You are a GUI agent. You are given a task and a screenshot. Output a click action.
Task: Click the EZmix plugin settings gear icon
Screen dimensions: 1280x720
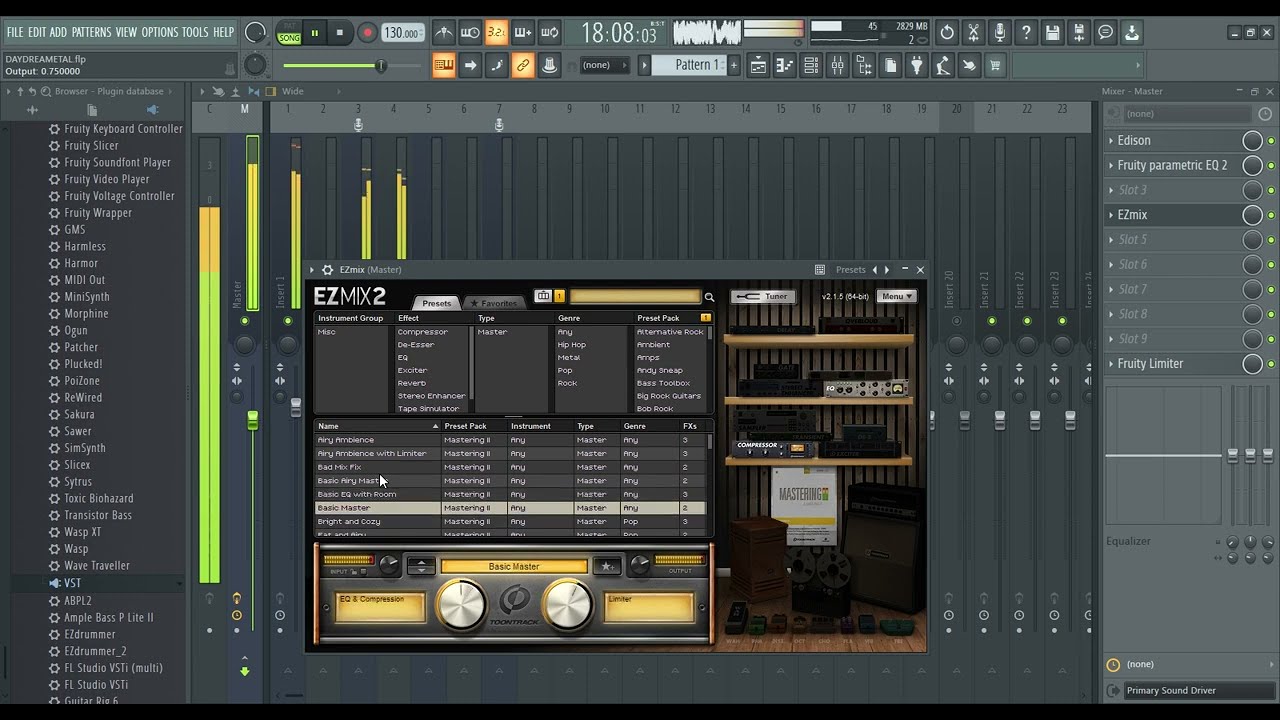(x=327, y=270)
